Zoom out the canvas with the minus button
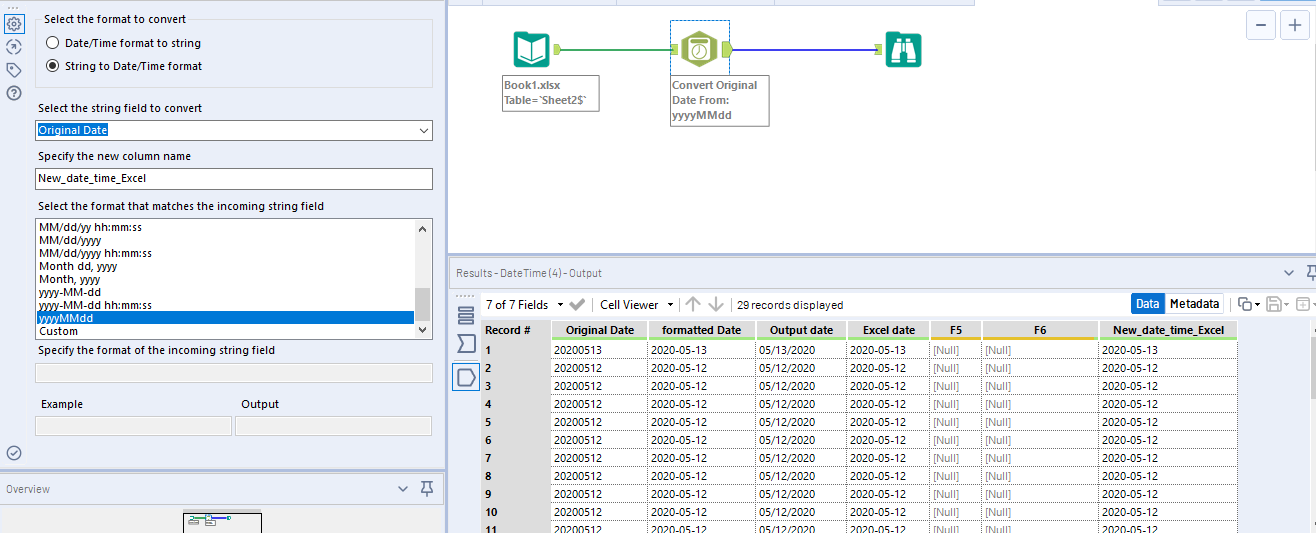The image size is (1316, 533). click(x=1262, y=25)
